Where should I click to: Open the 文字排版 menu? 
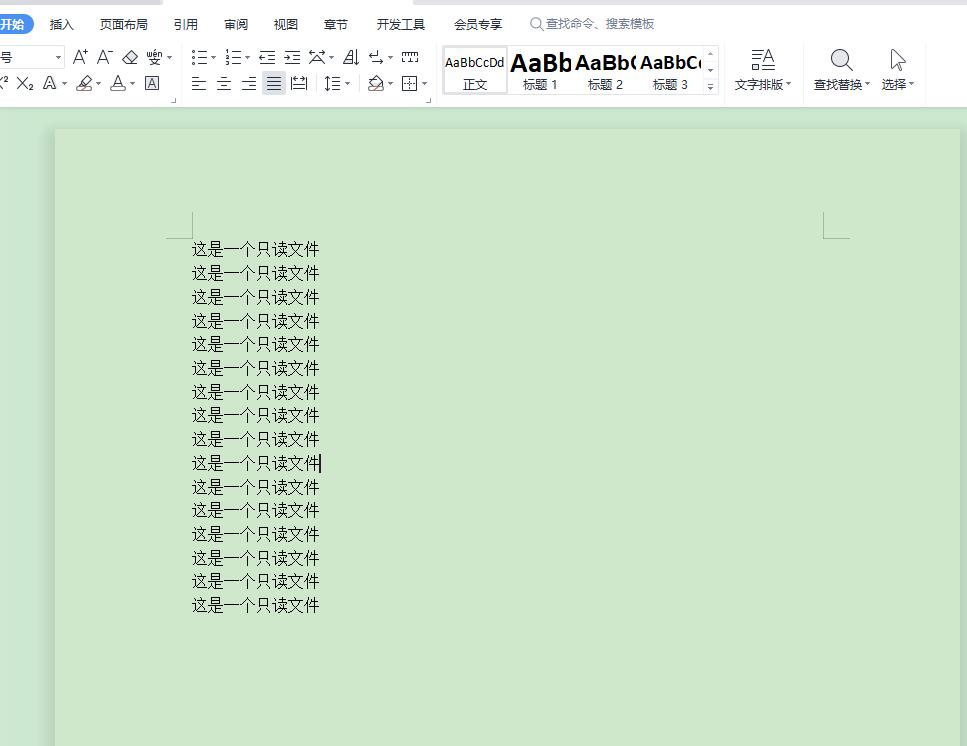(x=763, y=70)
